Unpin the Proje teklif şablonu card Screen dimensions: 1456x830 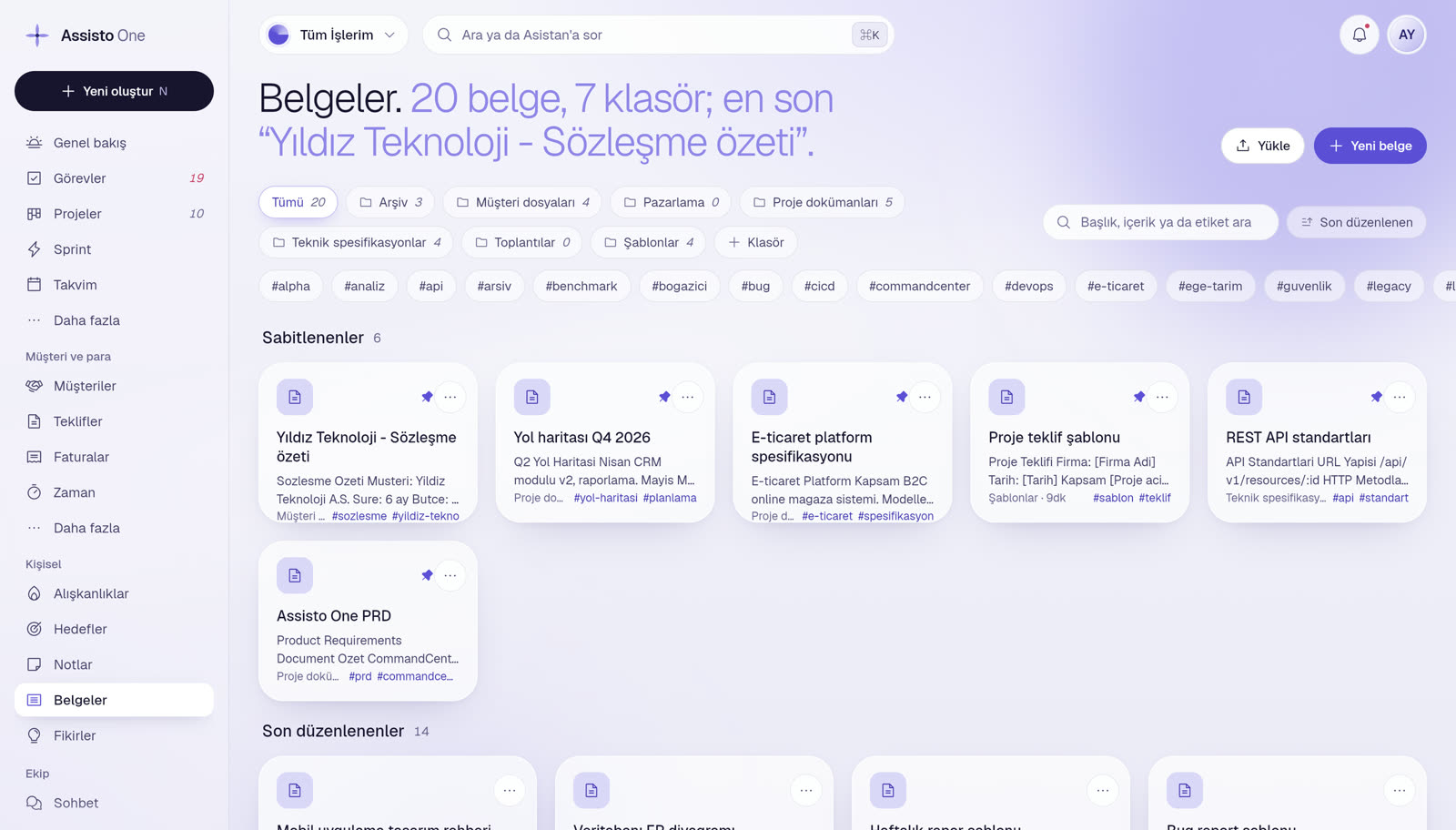1139,397
